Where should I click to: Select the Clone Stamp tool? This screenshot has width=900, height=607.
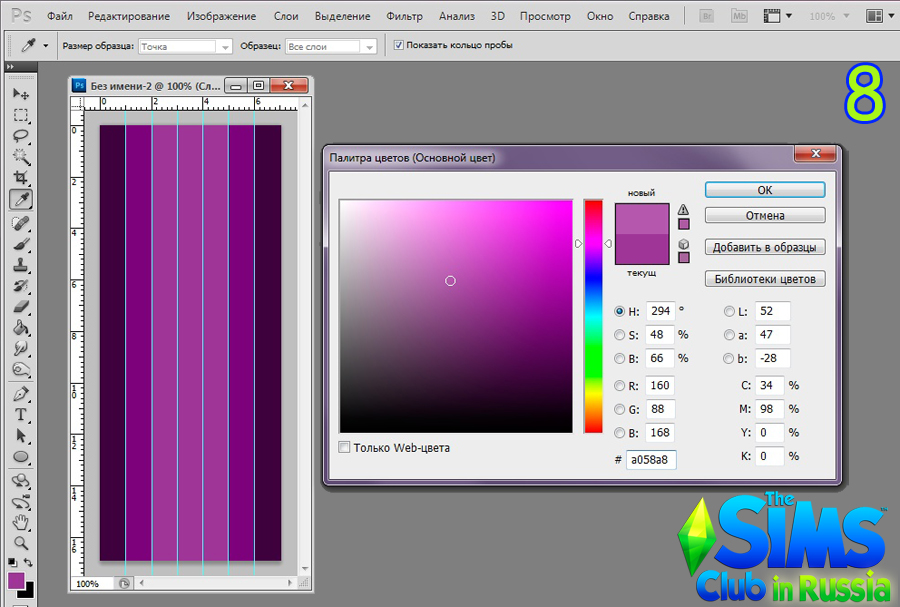[x=21, y=265]
